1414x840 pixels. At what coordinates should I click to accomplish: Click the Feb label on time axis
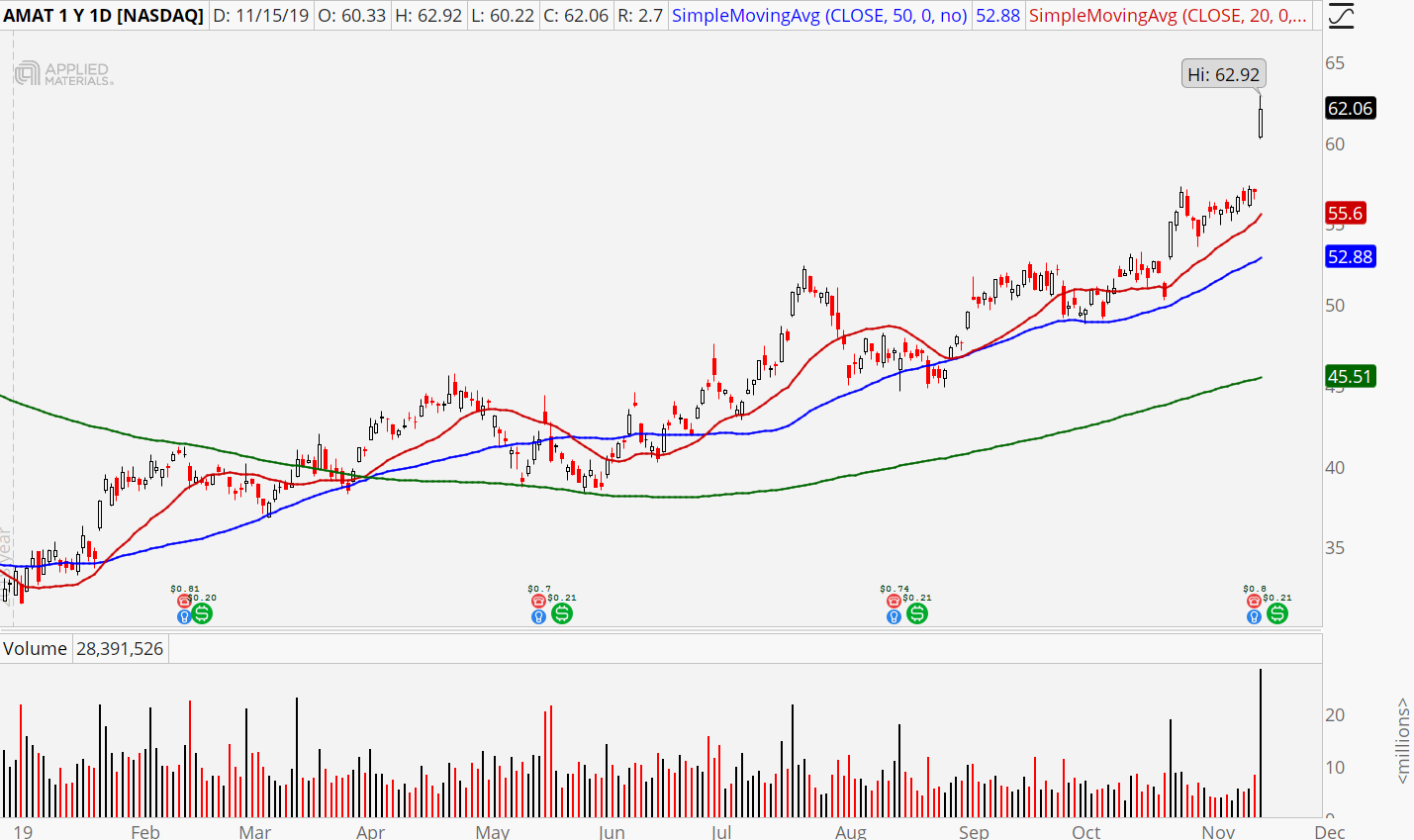tap(145, 831)
